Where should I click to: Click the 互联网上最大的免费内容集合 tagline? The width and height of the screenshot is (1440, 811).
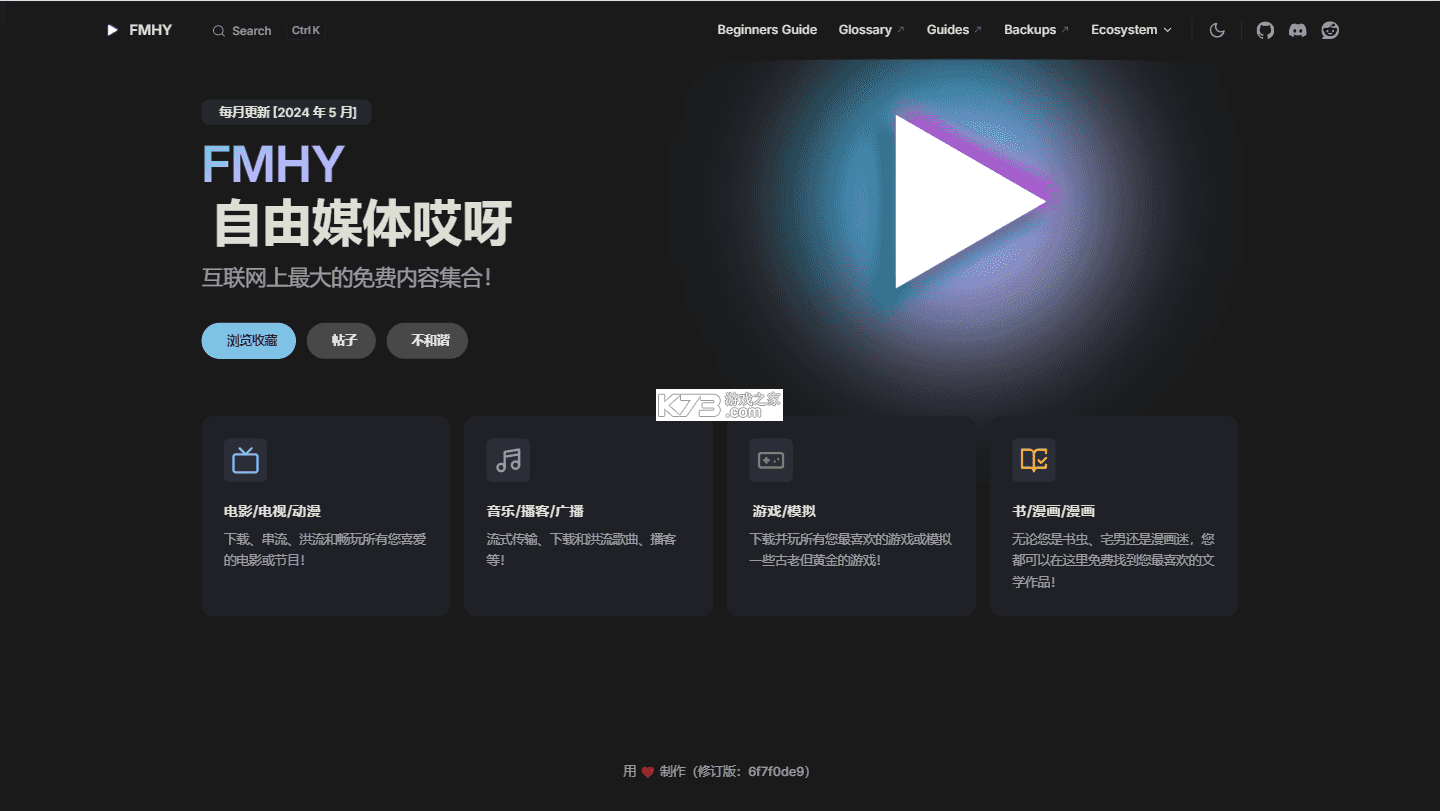point(347,277)
